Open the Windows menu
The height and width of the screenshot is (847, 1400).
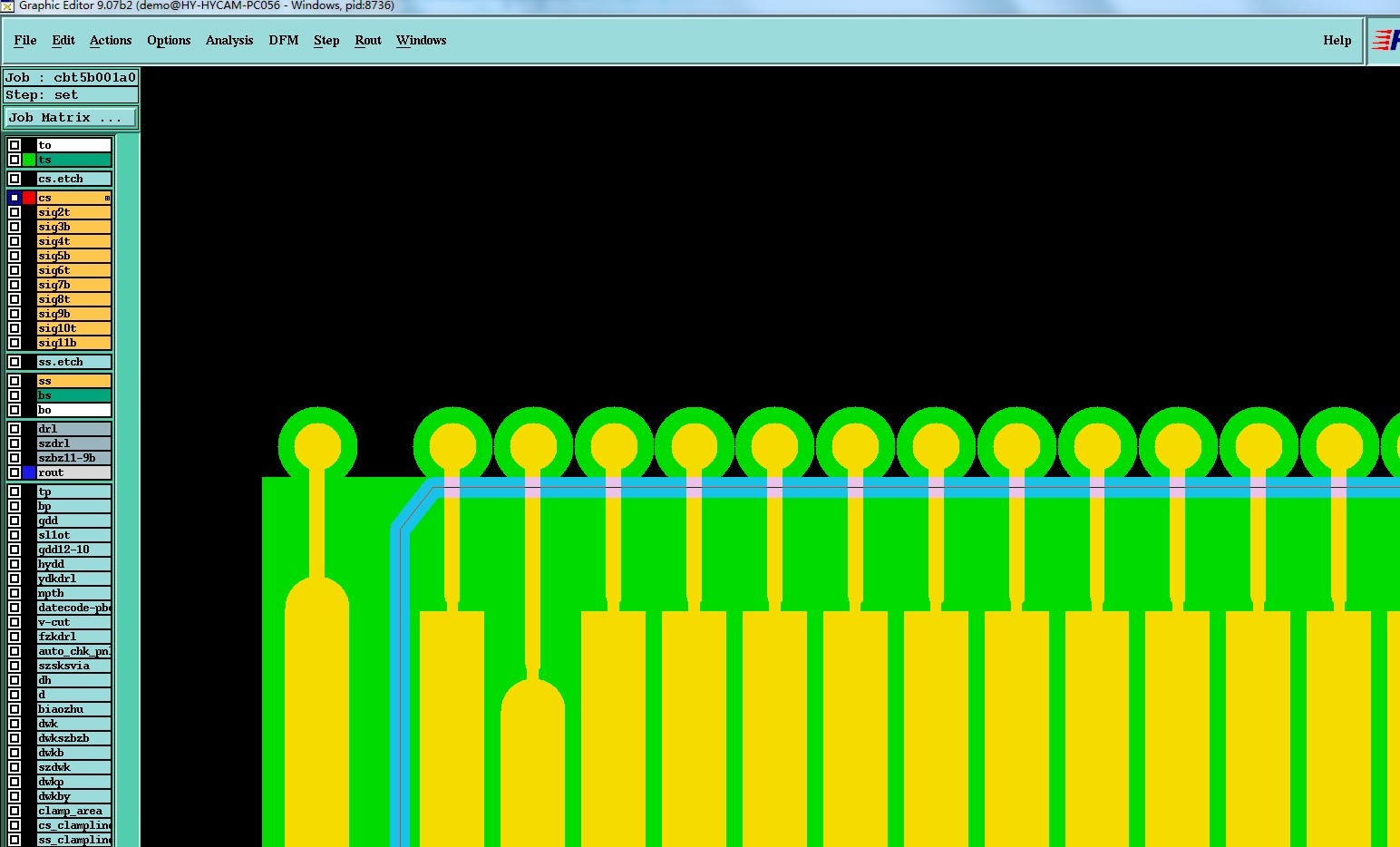[x=422, y=41]
